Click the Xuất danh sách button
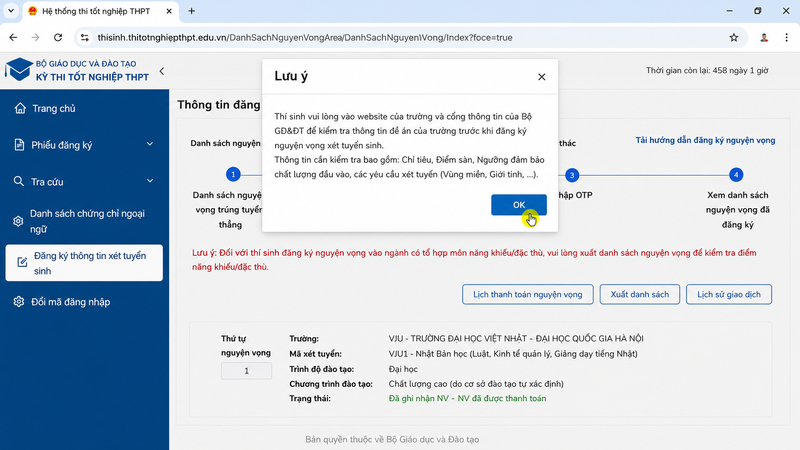 (x=639, y=294)
